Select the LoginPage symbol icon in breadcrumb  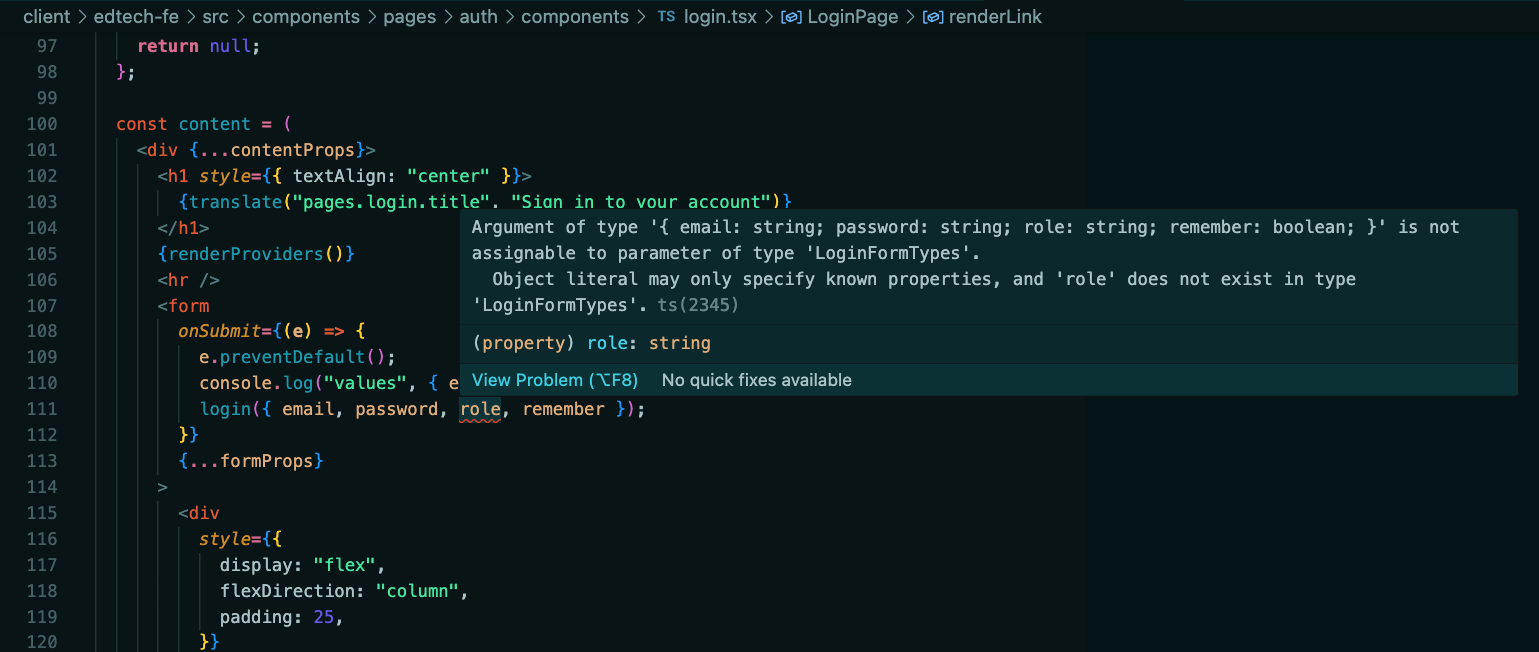click(791, 17)
